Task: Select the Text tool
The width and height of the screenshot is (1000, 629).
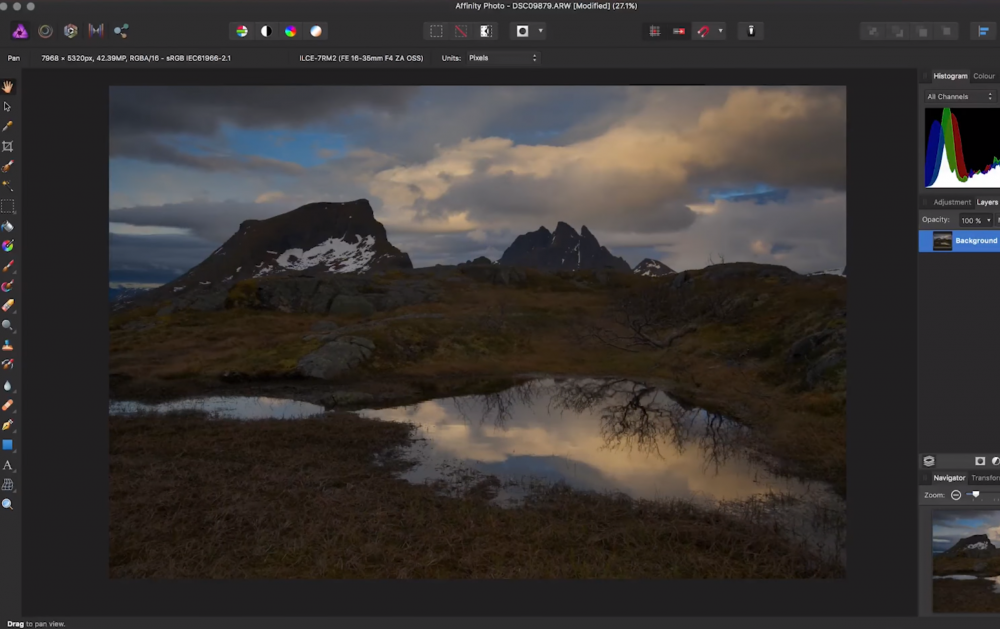Action: click(8, 466)
